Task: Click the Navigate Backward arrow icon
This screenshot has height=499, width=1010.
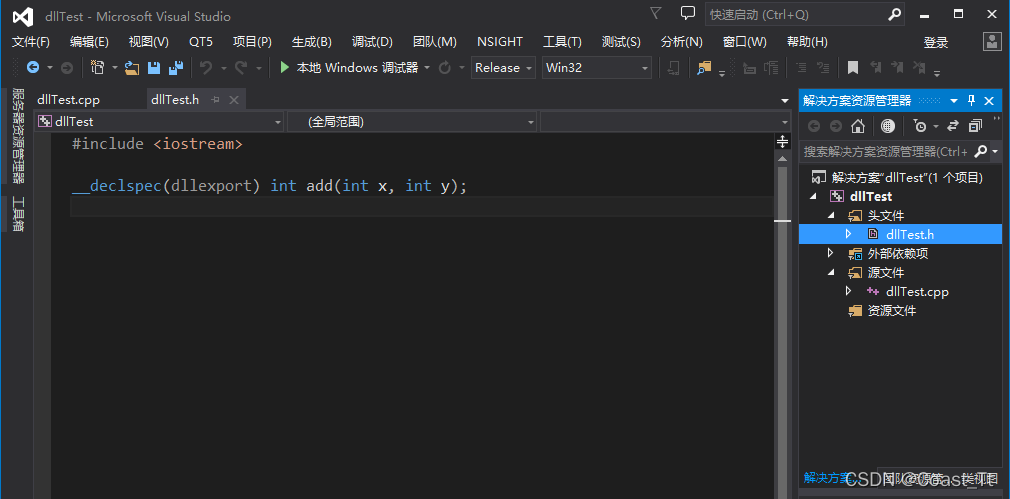Action: pos(32,68)
